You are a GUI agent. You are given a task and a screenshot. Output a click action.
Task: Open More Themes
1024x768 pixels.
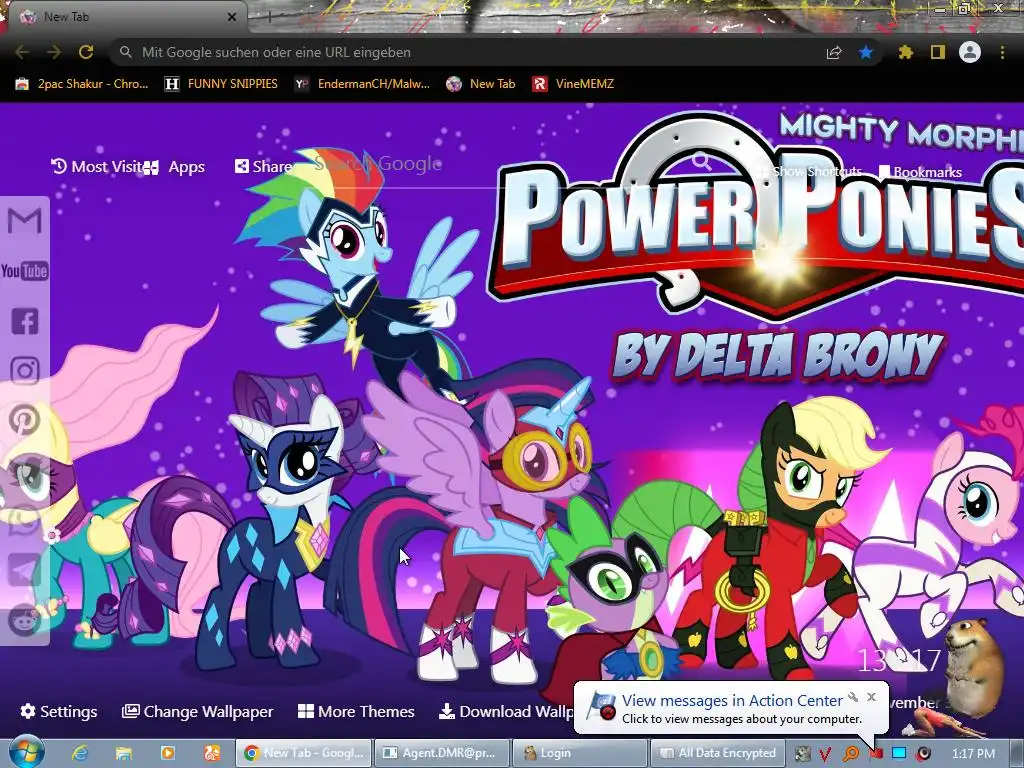pos(356,711)
